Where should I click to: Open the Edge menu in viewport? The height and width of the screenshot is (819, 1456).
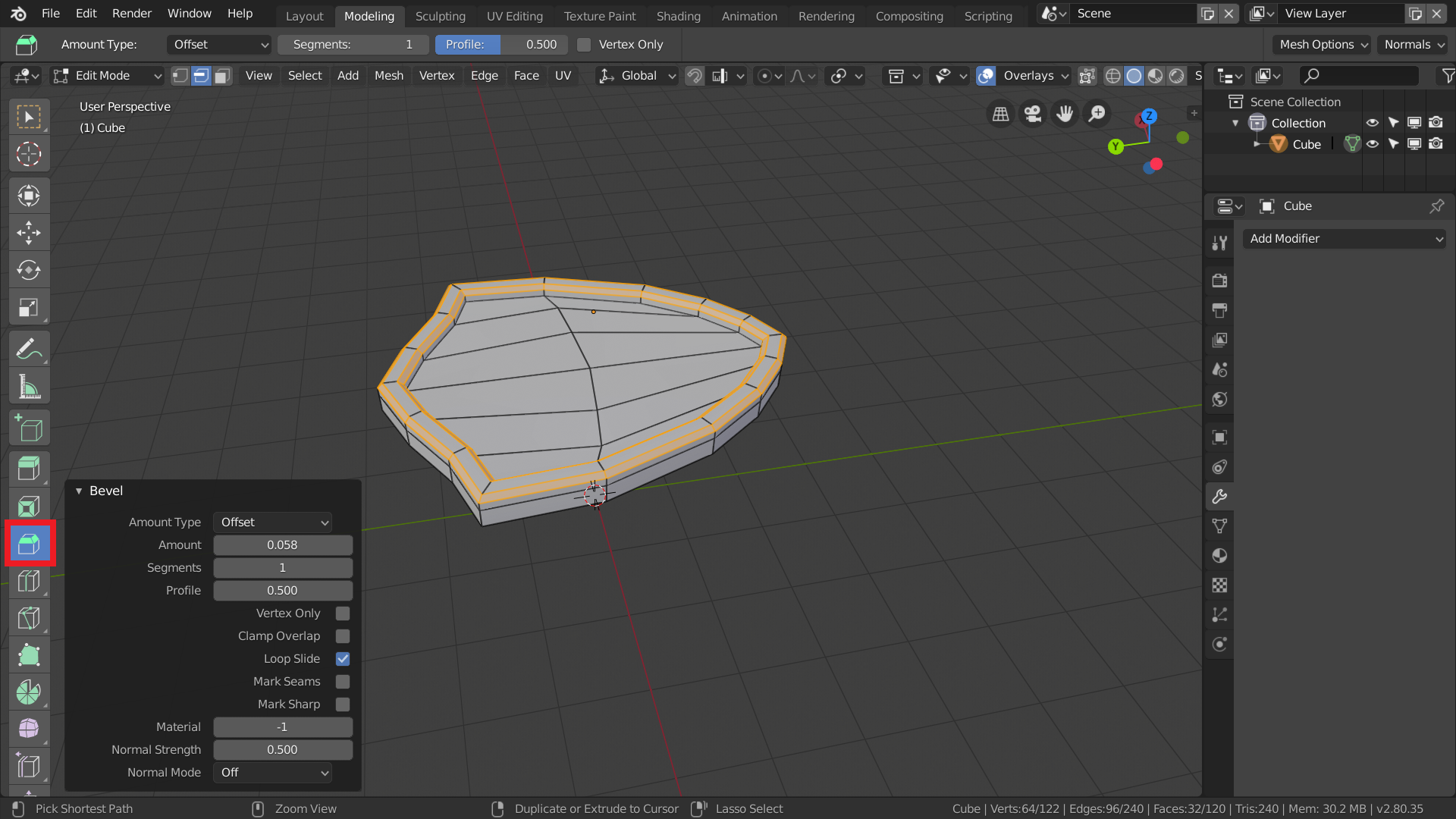click(485, 76)
